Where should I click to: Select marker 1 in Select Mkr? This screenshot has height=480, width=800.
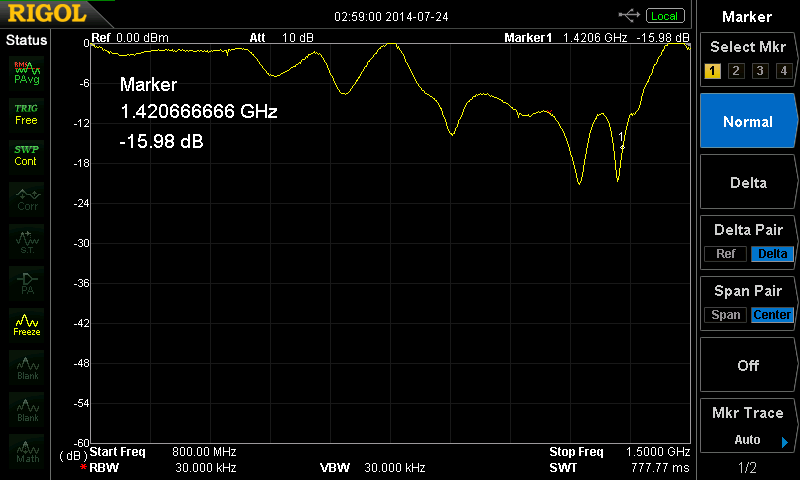[x=712, y=71]
